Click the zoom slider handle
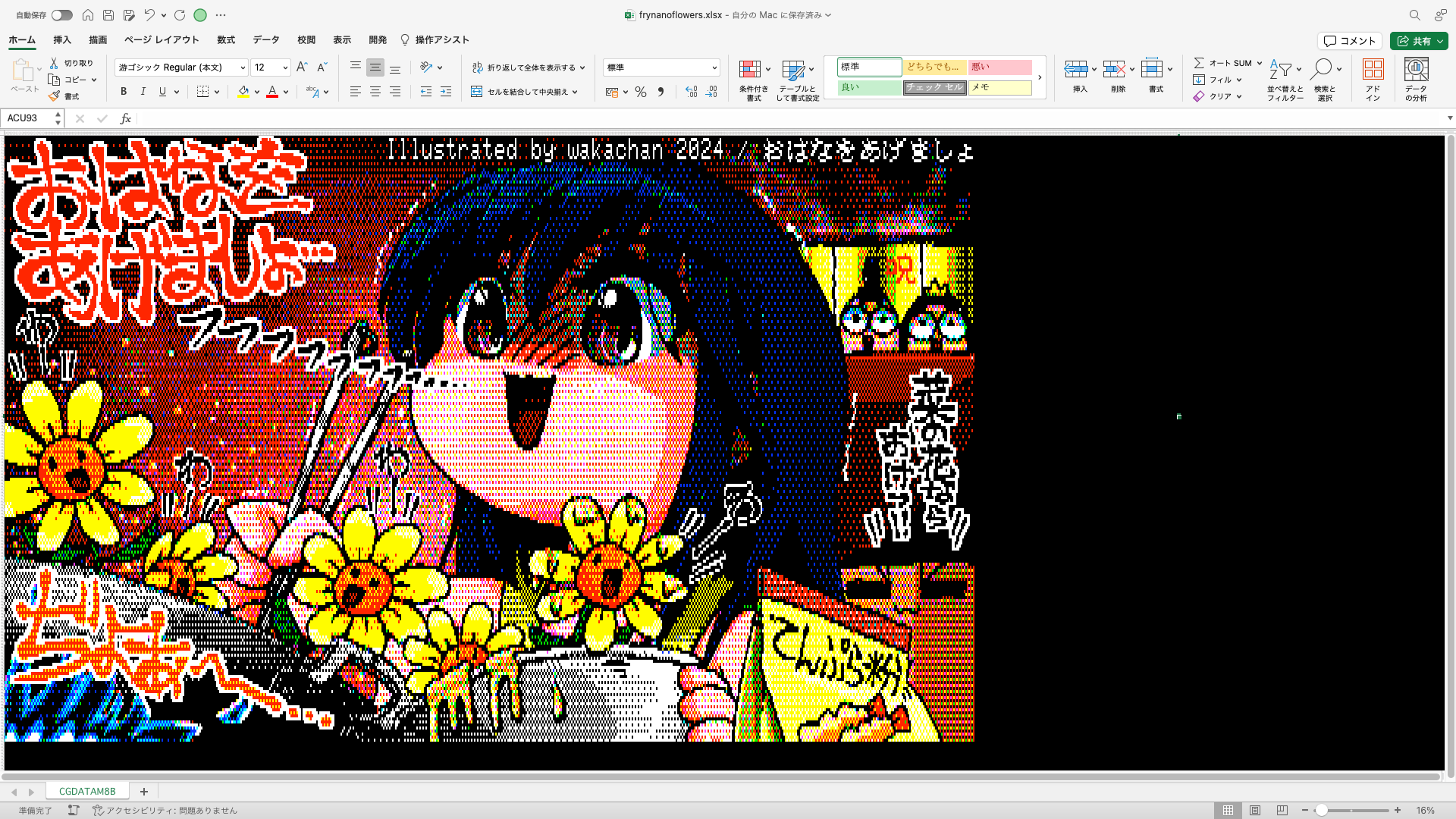 tap(1321, 810)
